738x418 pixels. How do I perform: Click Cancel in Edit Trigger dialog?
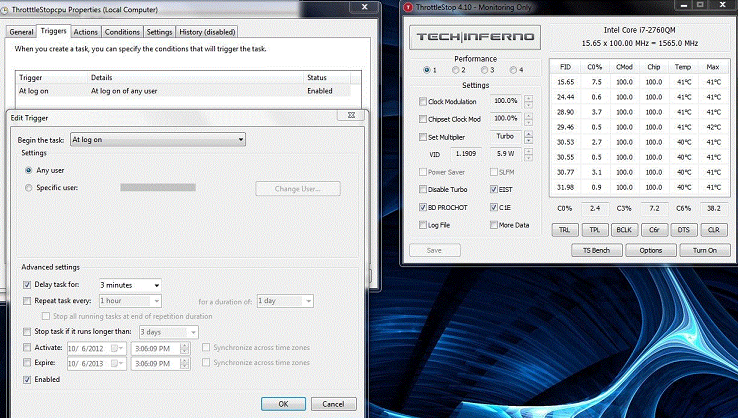click(x=333, y=404)
